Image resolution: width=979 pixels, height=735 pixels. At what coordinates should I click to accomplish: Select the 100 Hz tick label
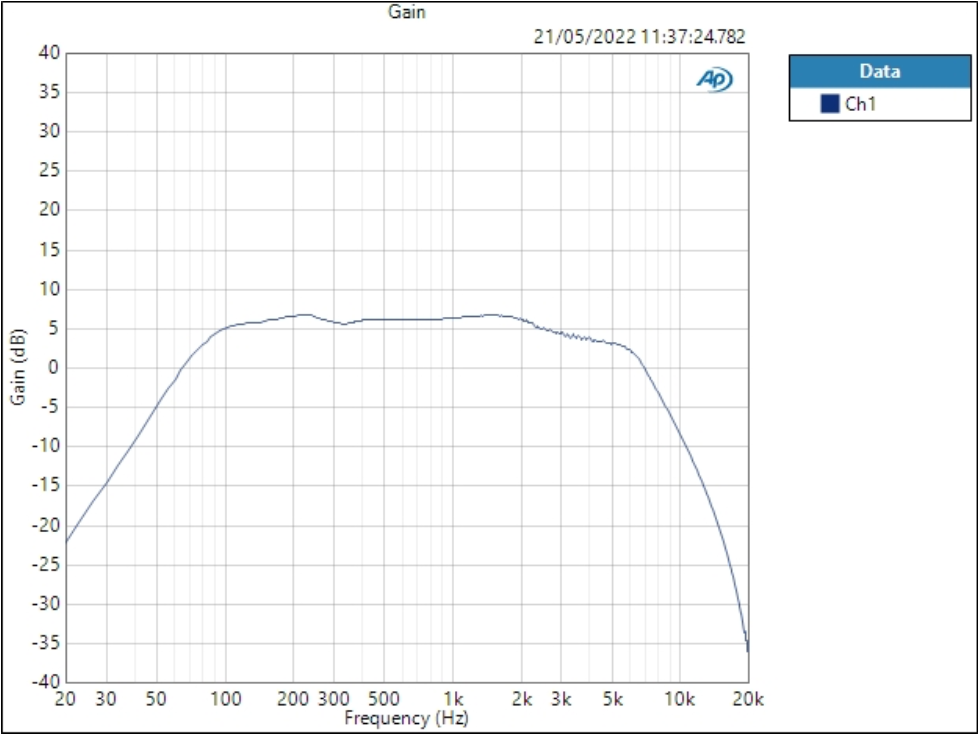(224, 700)
